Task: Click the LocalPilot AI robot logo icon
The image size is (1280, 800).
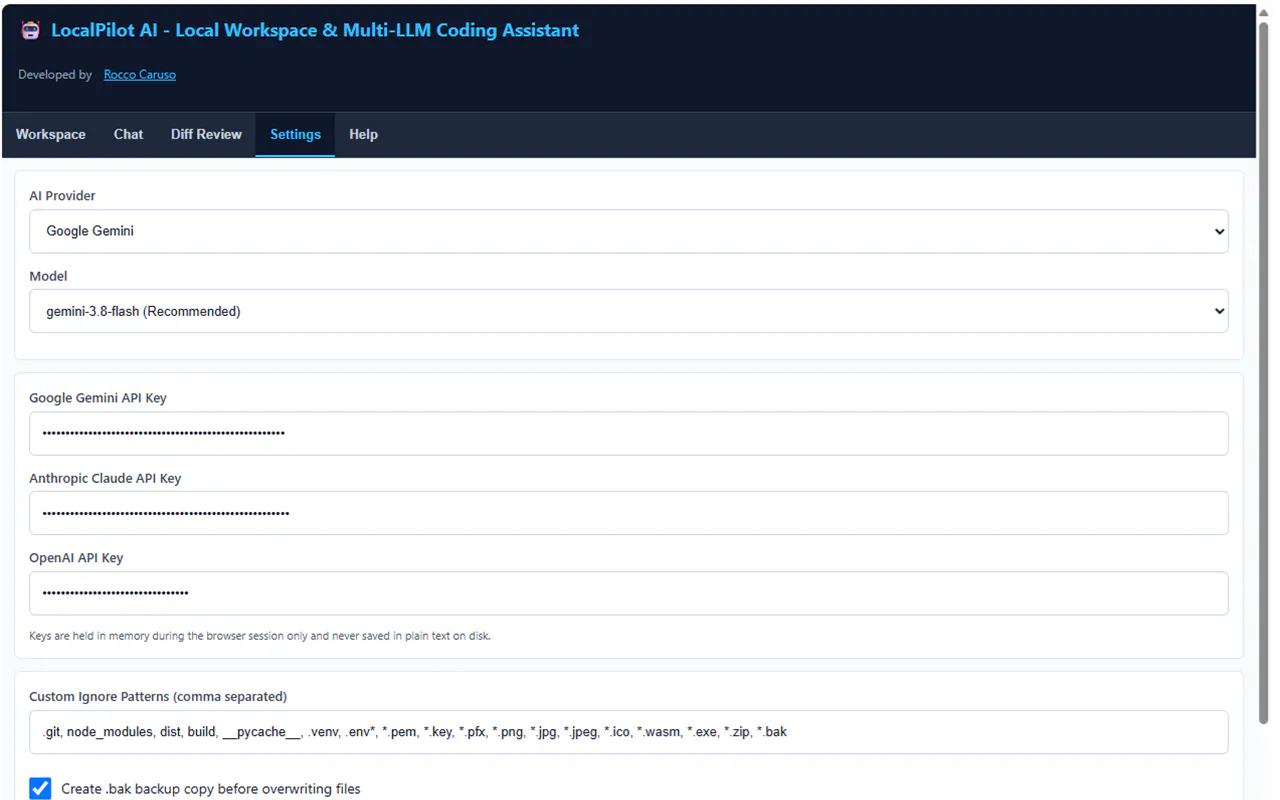Action: pyautogui.click(x=31, y=30)
